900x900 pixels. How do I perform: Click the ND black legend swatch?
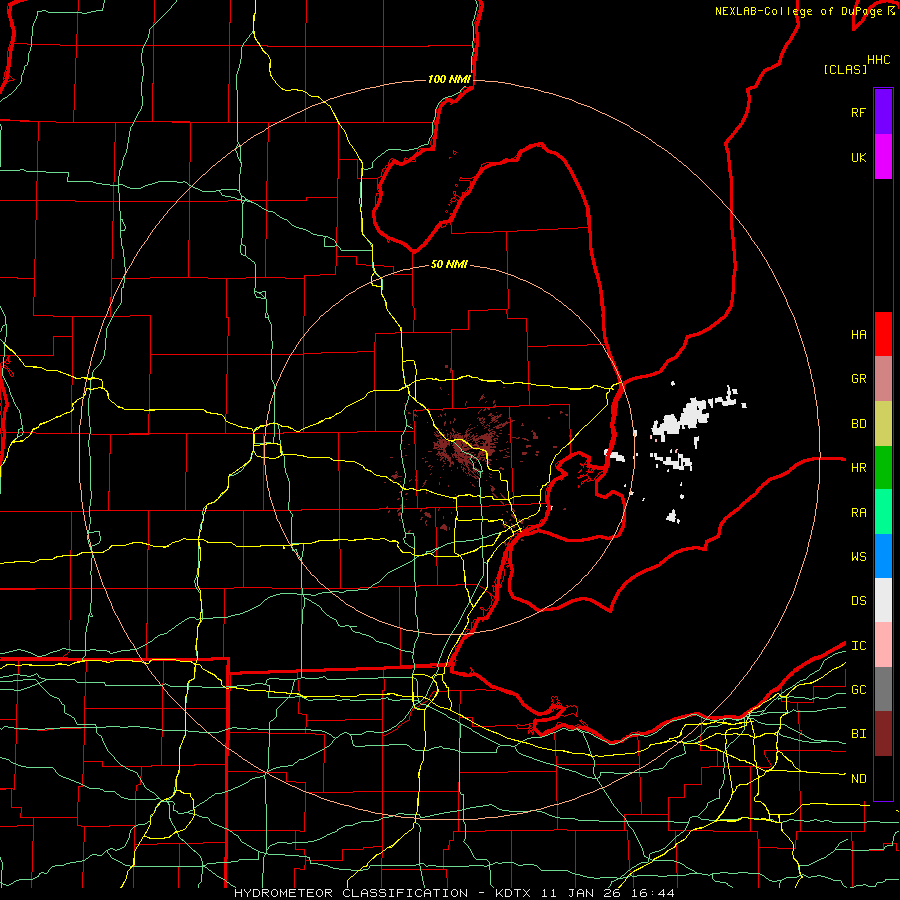click(883, 778)
